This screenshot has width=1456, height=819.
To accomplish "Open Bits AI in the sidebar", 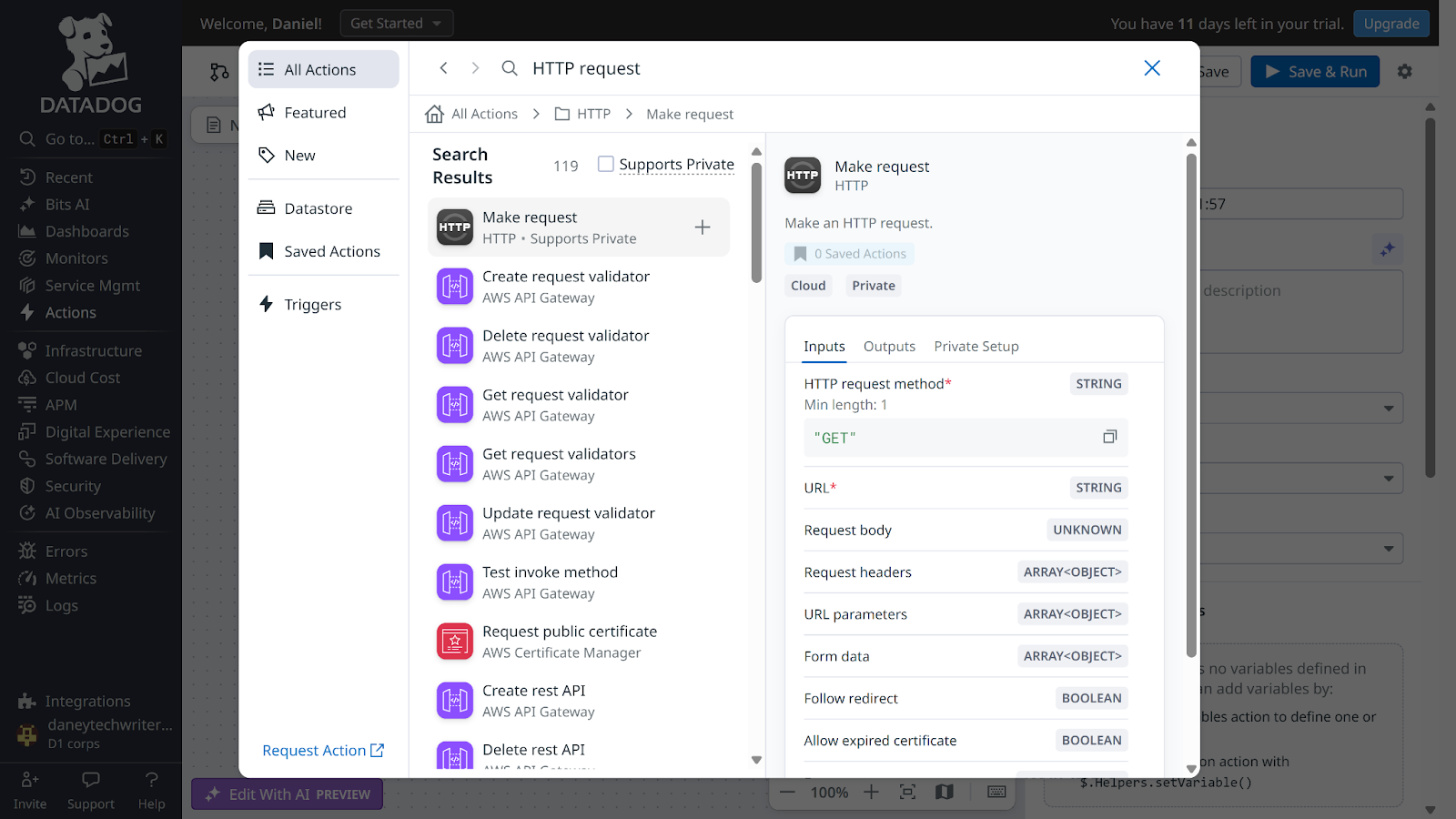I will 67,205.
